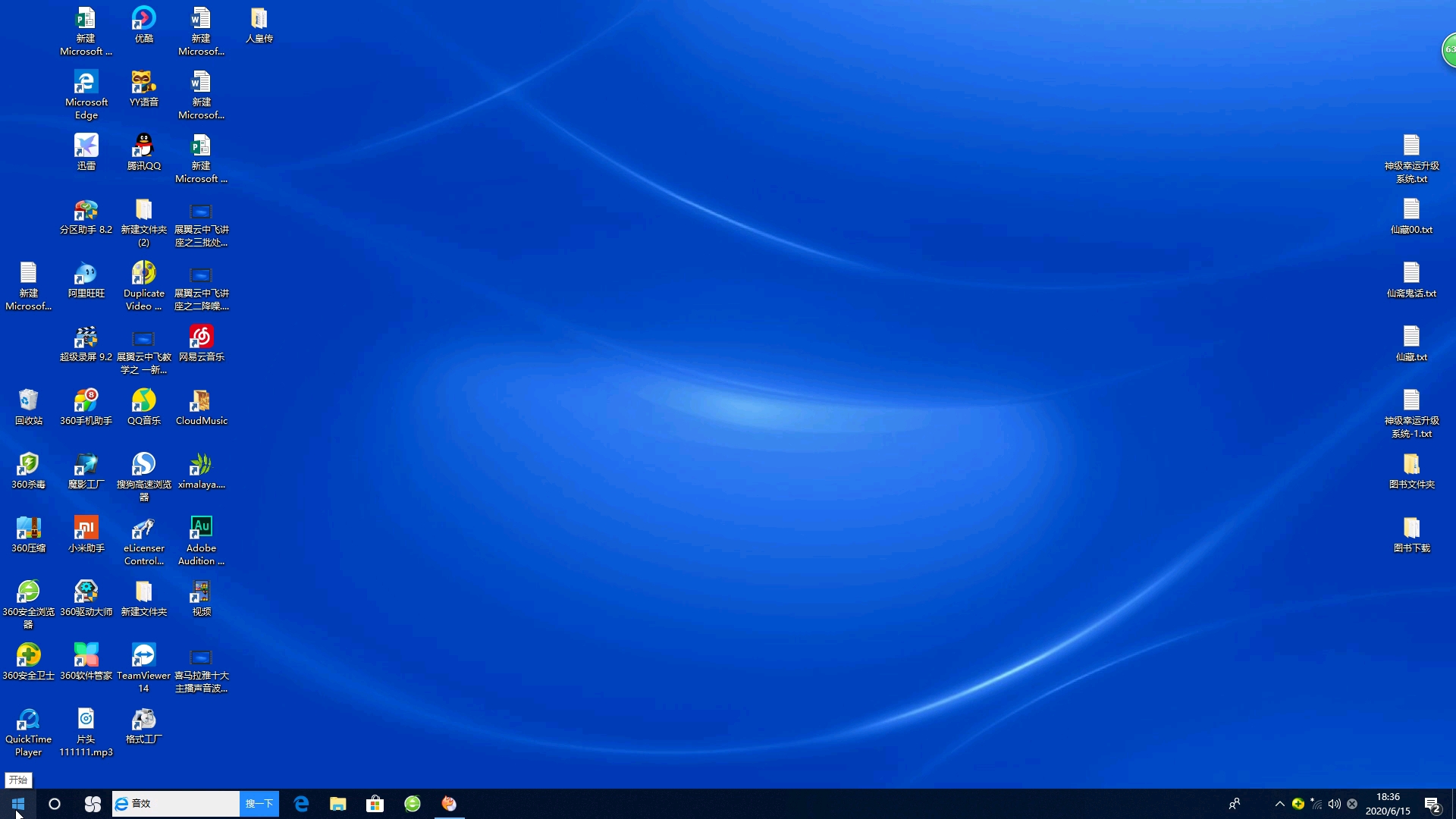The height and width of the screenshot is (819, 1456).
Task: Select the 图书文件夹 folder
Action: click(x=1411, y=470)
